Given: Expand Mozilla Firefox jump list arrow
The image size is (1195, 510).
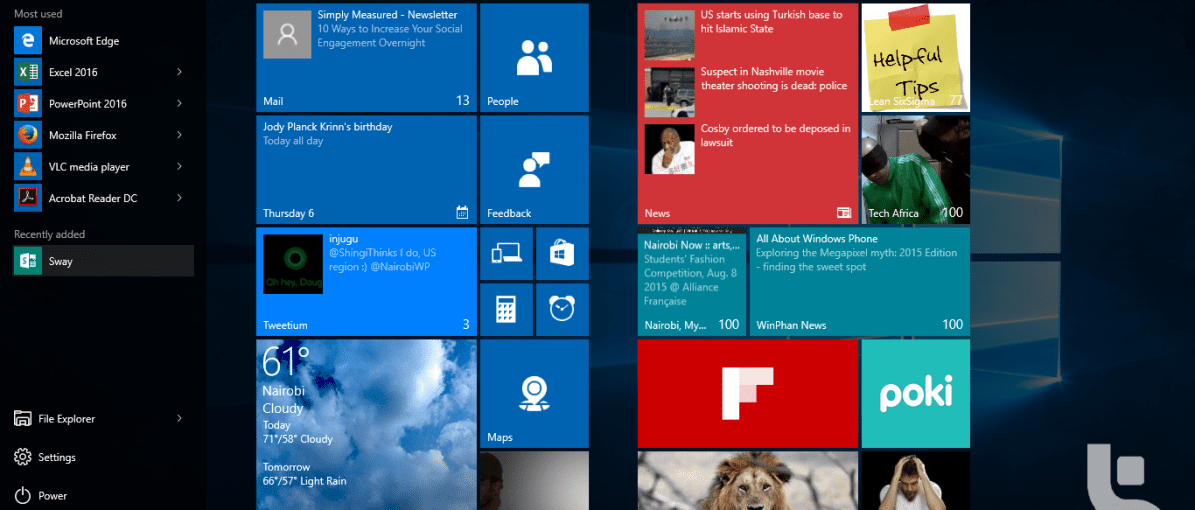Looking at the screenshot, I should (179, 135).
